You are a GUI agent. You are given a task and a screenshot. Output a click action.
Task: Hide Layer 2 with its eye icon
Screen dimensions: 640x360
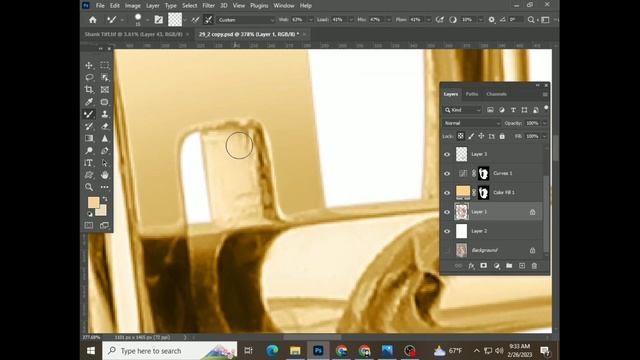(x=447, y=231)
